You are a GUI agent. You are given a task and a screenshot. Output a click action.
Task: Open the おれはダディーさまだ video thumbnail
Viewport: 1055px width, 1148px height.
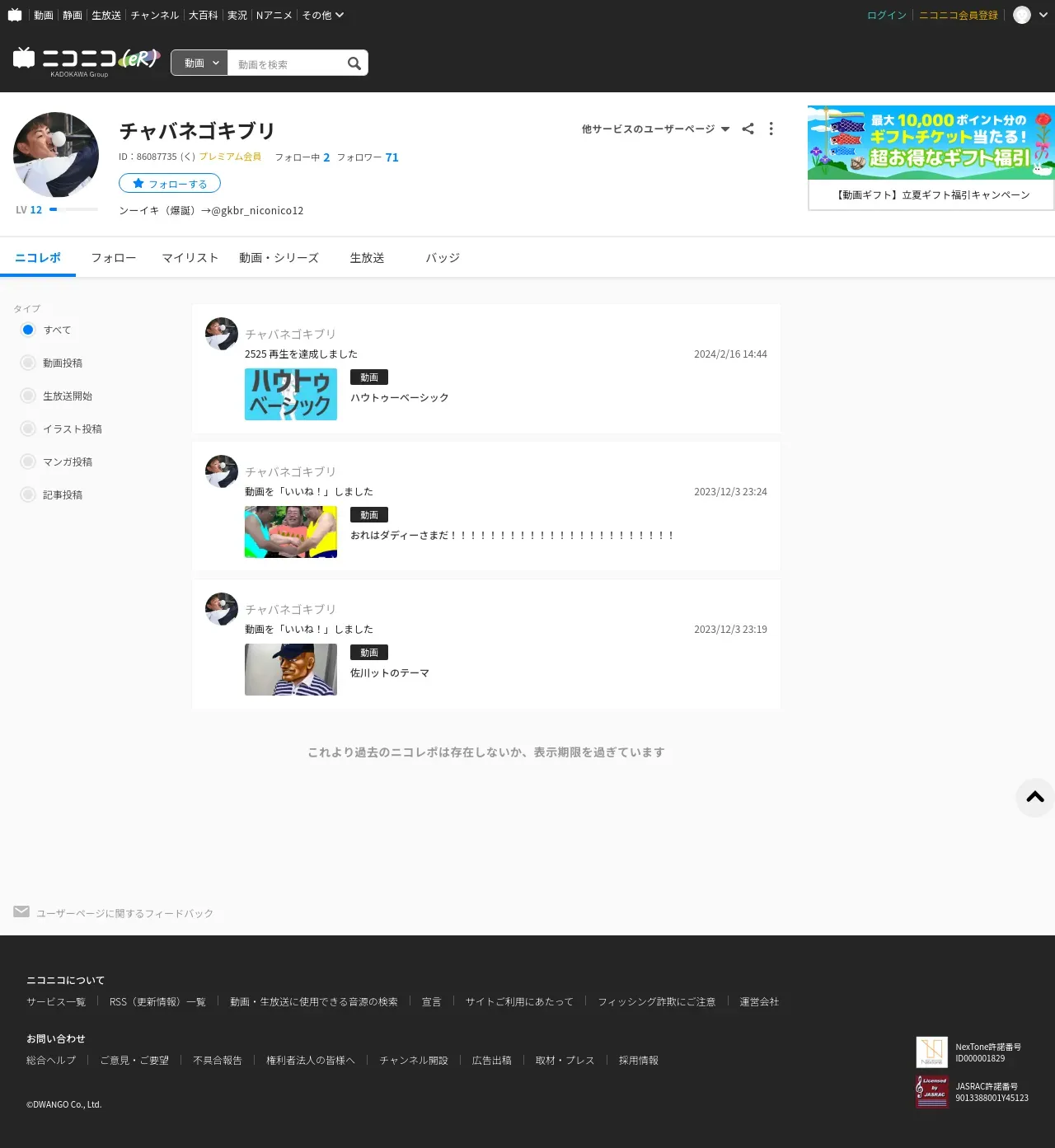pos(291,532)
